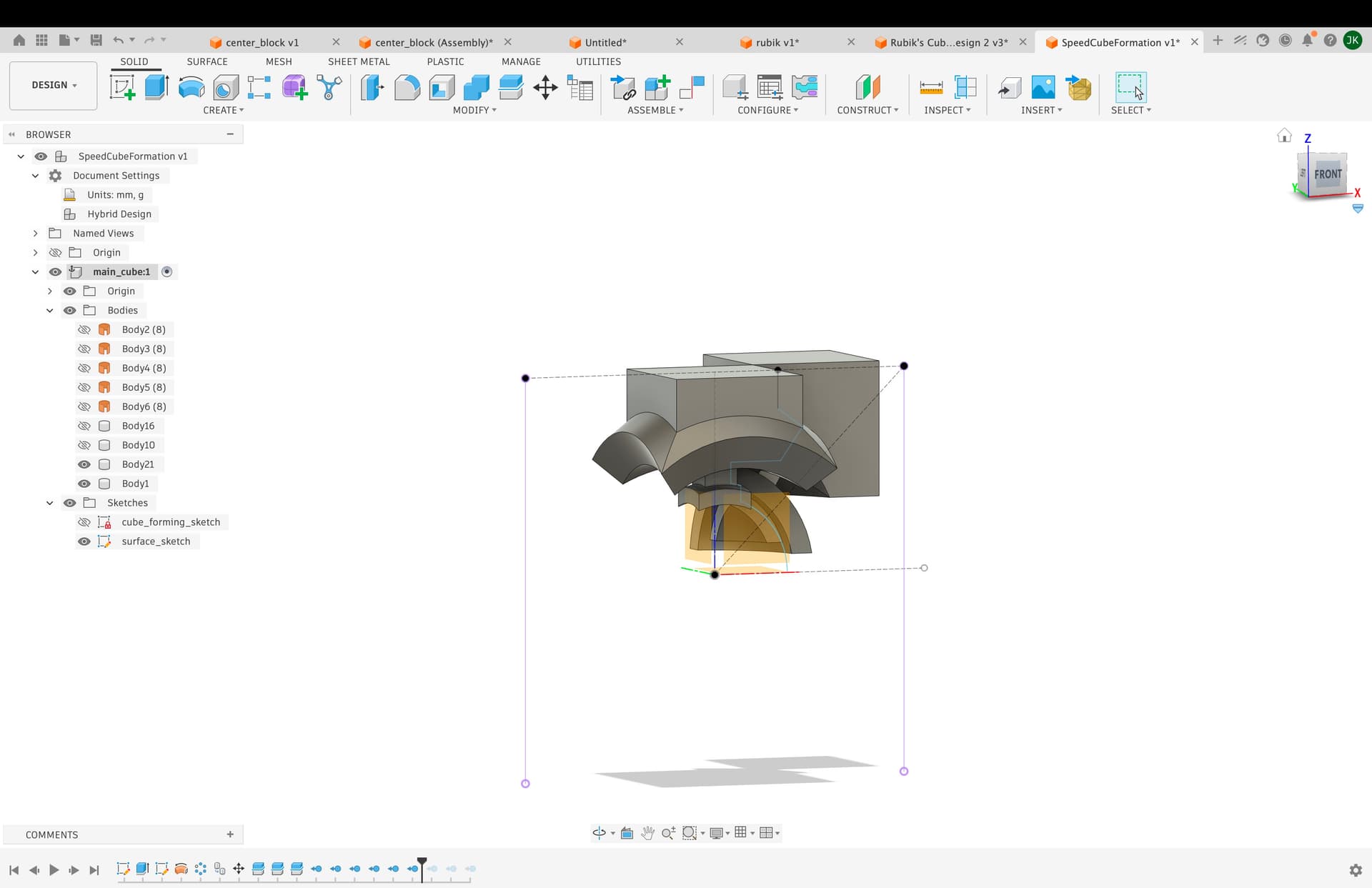
Task: Select the Press Pull tool
Action: pos(372,87)
